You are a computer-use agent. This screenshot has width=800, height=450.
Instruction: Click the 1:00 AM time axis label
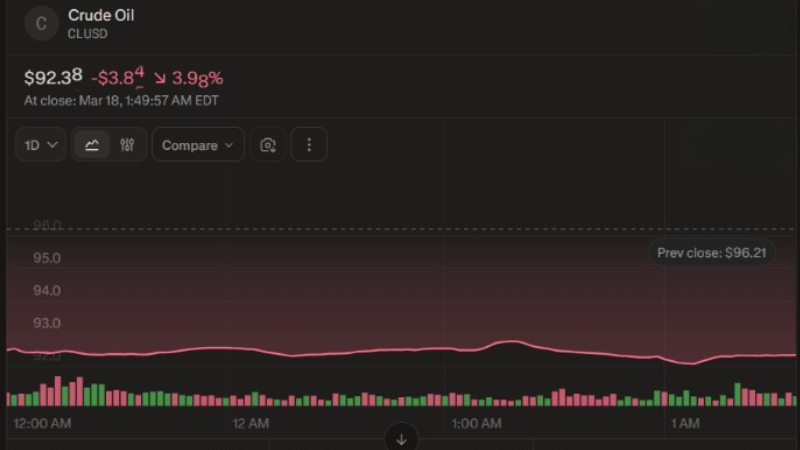click(475, 424)
